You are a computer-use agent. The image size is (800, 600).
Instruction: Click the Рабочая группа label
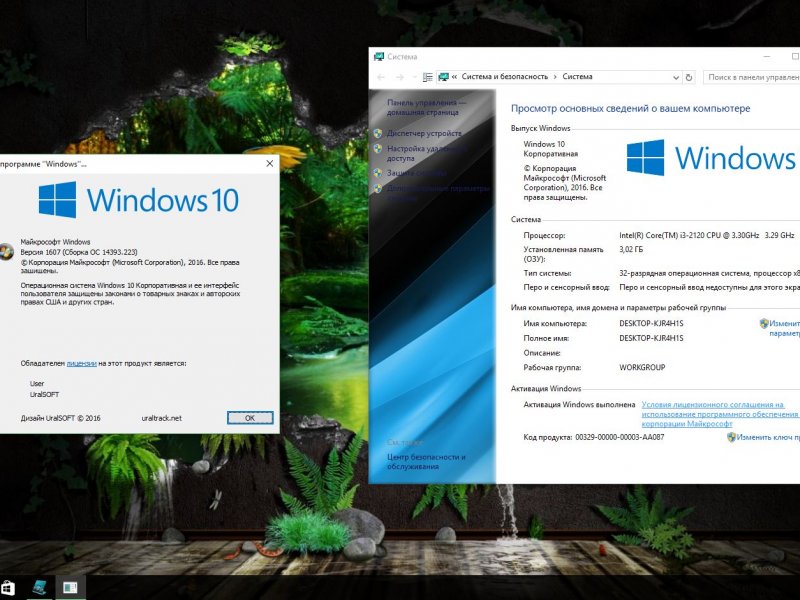click(x=552, y=367)
